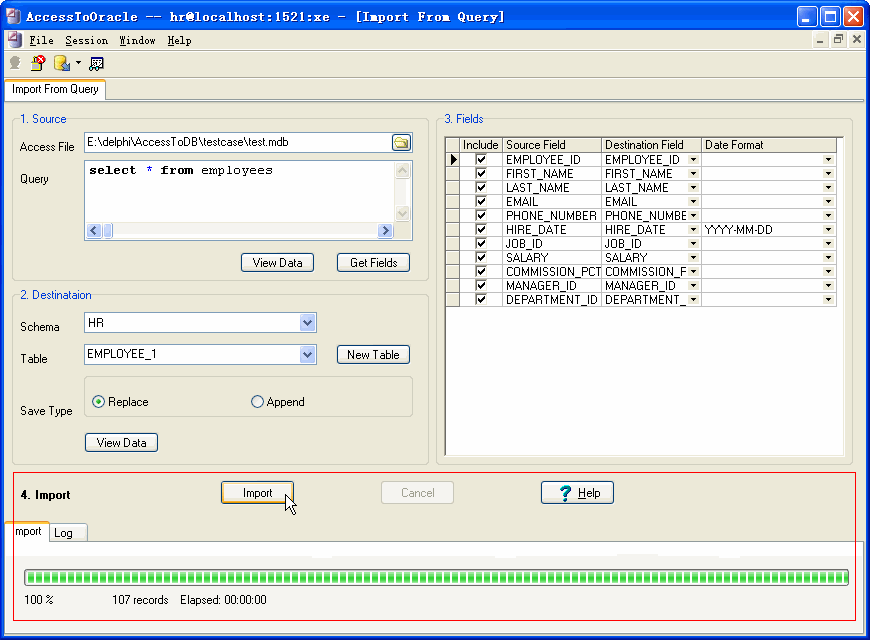The height and width of the screenshot is (640, 870).
Task: Click the Help question mark button
Action: click(x=577, y=493)
